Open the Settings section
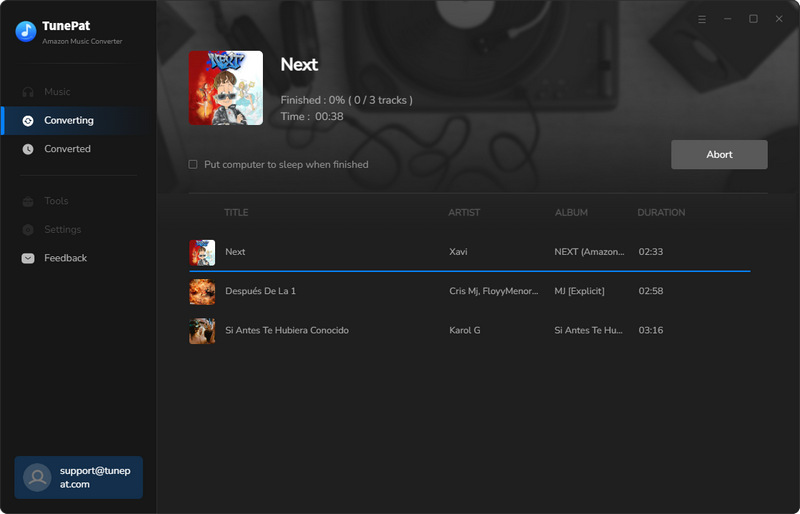This screenshot has width=800, height=514. point(77,230)
